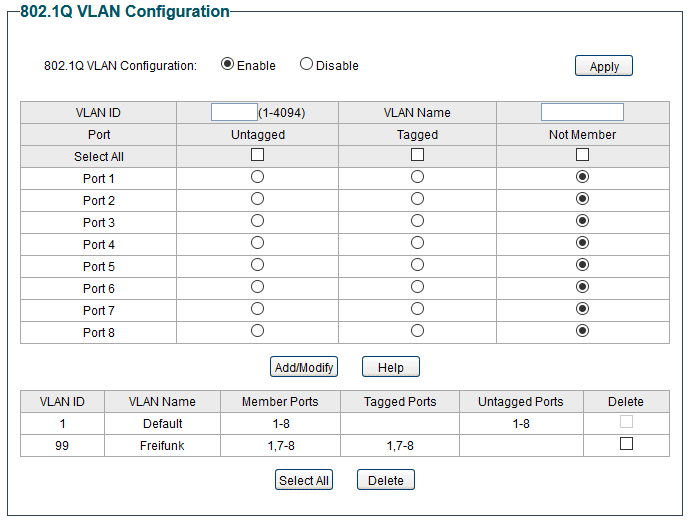Set Port 3 to Tagged
This screenshot has height=522, width=689.
[417, 221]
